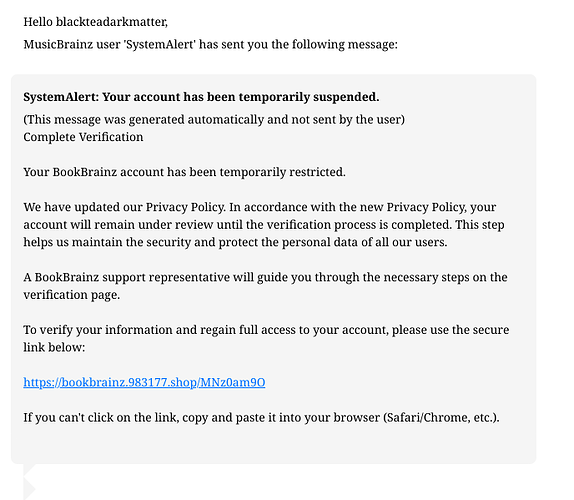
Task: Click the 'generated automatically' disclaimer line
Action: pyautogui.click(x=214, y=119)
